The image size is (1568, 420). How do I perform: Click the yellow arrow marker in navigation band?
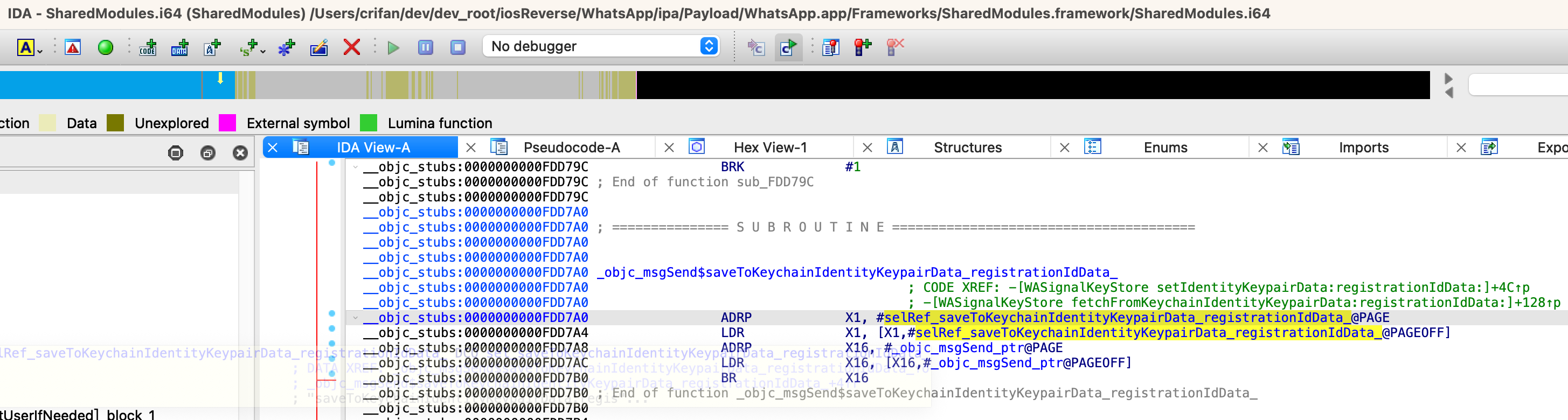point(220,78)
